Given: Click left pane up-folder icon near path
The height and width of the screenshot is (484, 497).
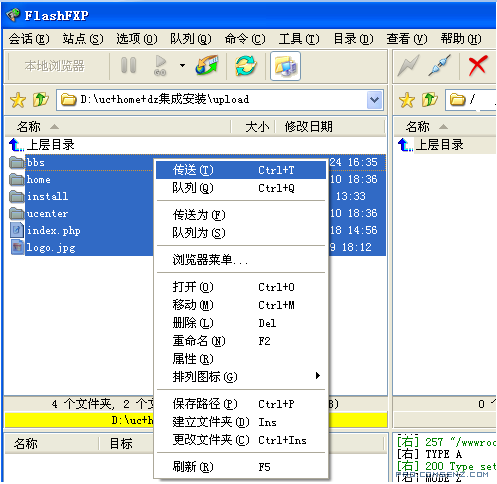Looking at the screenshot, I should (41, 99).
